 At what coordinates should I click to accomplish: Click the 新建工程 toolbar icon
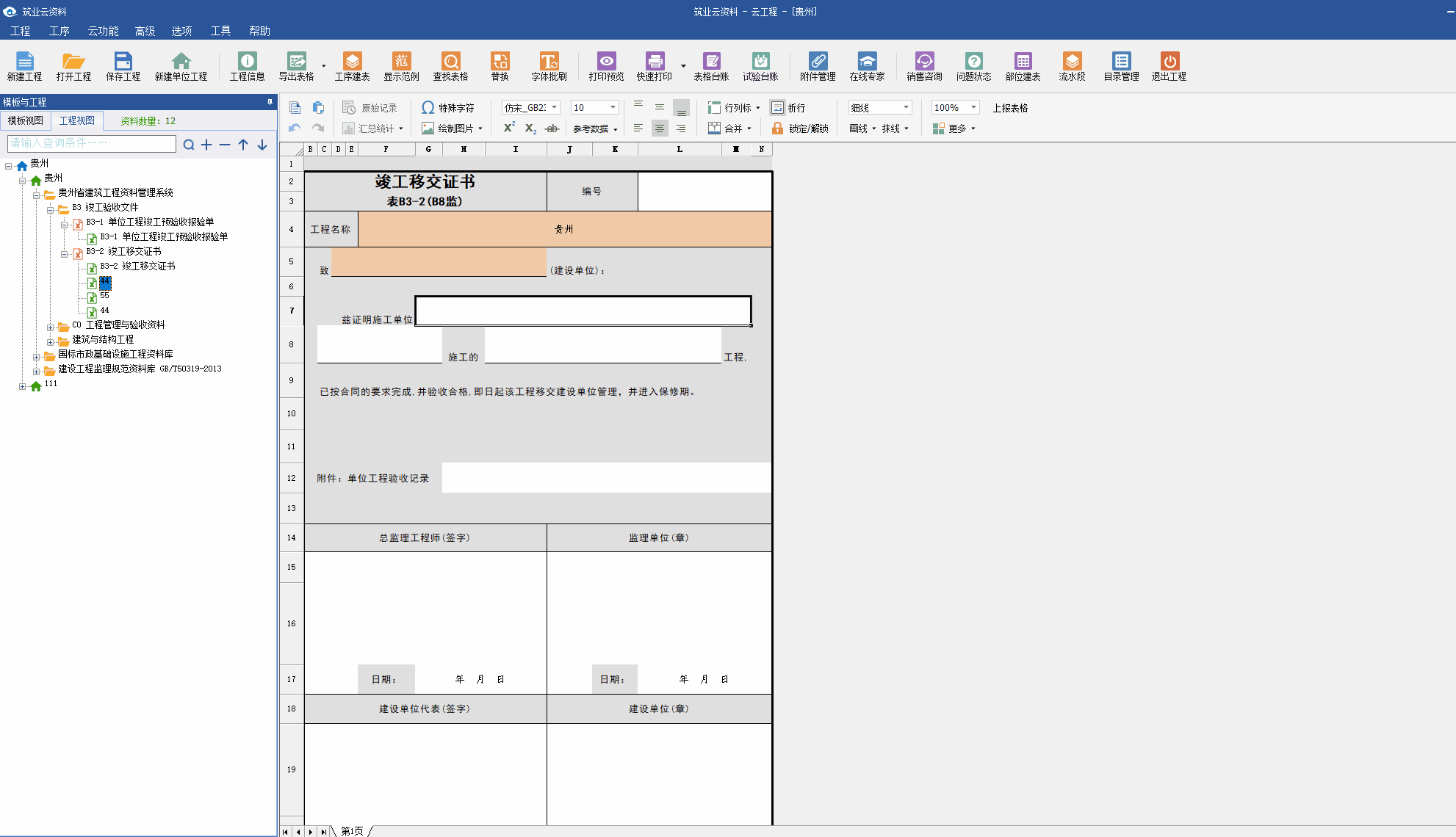(24, 66)
